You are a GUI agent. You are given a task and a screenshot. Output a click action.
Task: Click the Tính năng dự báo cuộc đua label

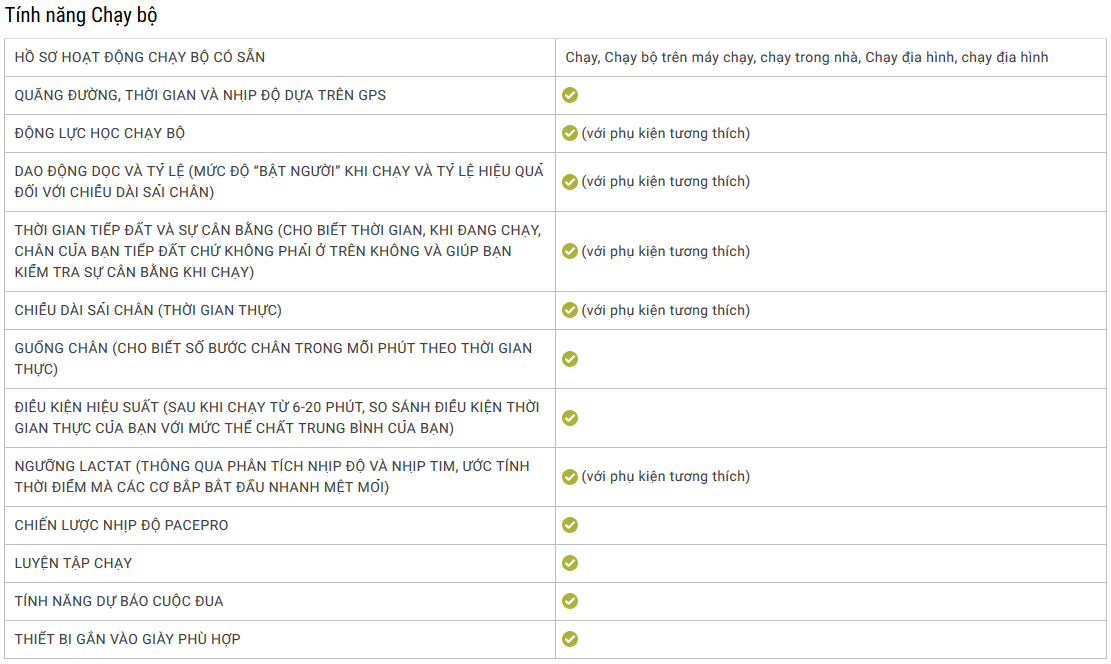(x=119, y=602)
